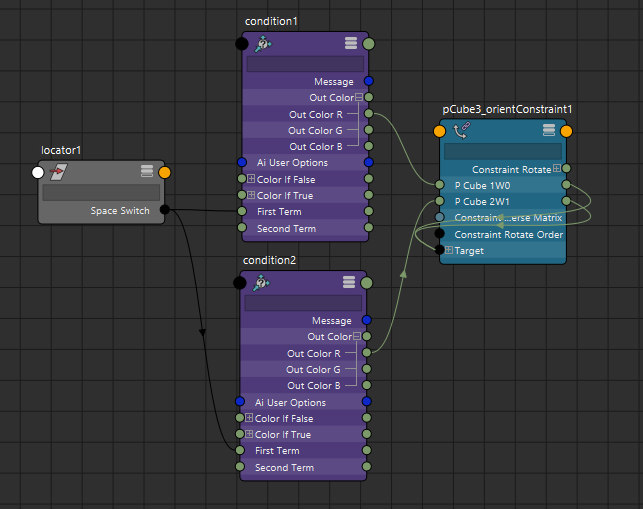This screenshot has height=509, width=643.
Task: Toggle the locator1 node view mode icon
Action: point(146,172)
